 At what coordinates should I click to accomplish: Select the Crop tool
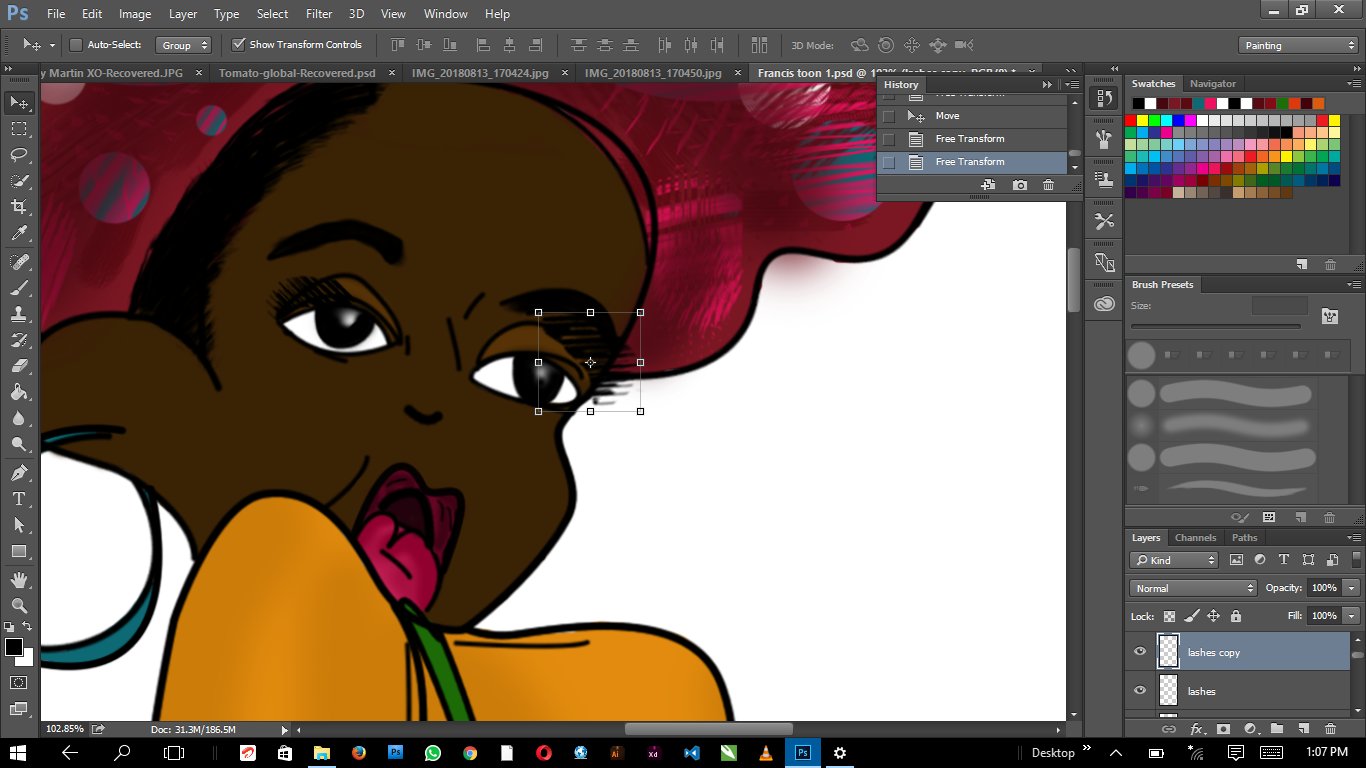[x=19, y=207]
